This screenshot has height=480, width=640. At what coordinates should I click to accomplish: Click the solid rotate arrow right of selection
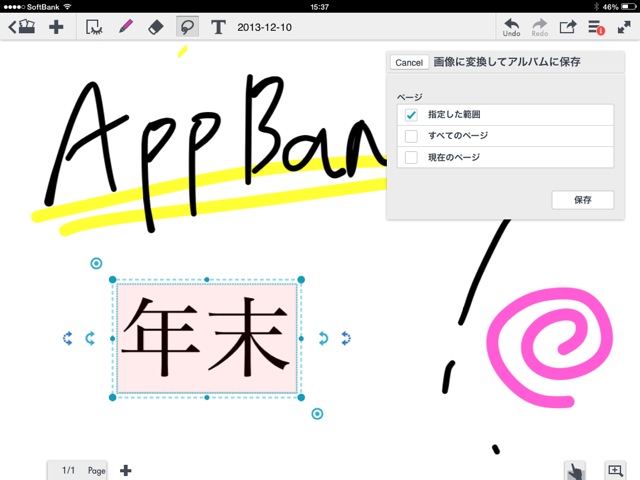point(323,338)
